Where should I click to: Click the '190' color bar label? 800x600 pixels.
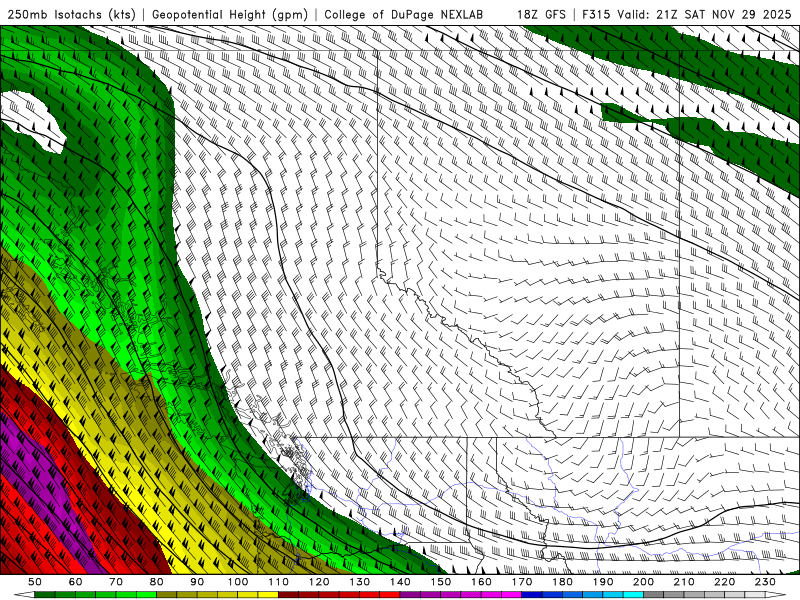tap(603, 582)
